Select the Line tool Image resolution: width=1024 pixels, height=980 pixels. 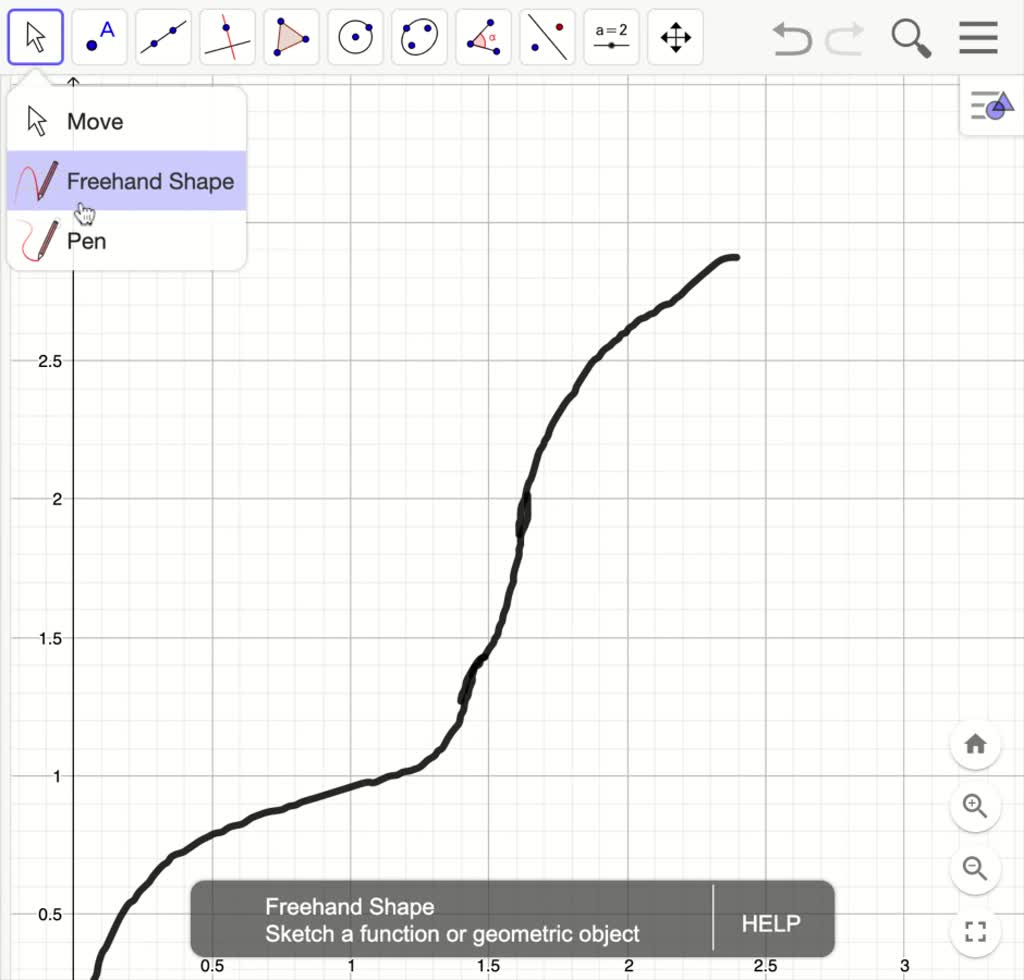163,36
